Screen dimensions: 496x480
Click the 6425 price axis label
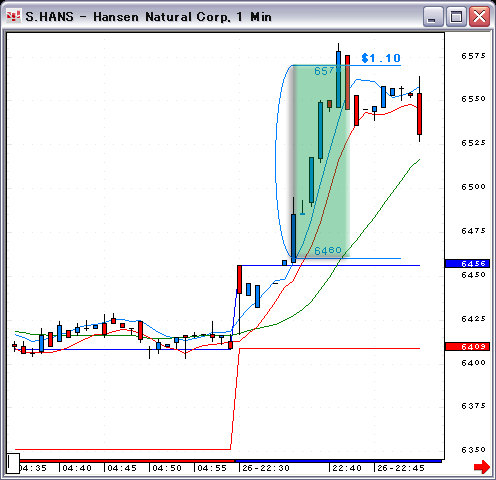473,319
